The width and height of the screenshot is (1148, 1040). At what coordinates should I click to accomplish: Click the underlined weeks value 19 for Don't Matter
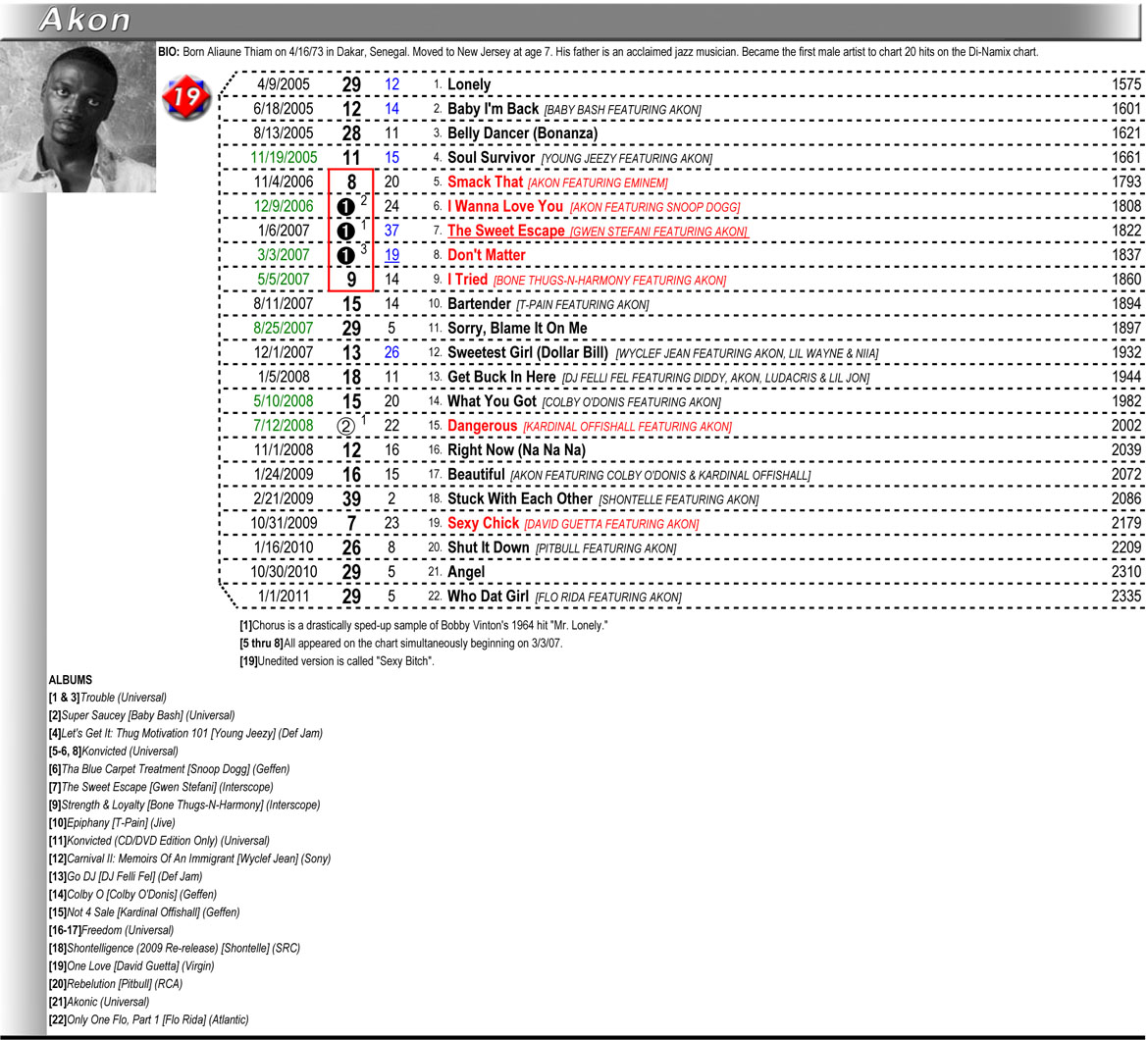point(391,255)
